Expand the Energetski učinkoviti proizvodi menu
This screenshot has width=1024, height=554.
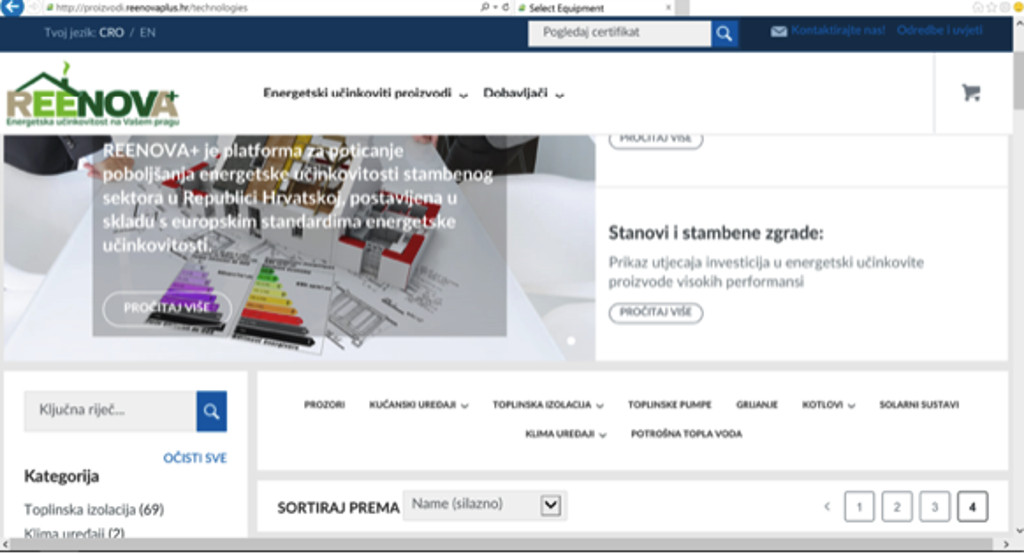365,94
